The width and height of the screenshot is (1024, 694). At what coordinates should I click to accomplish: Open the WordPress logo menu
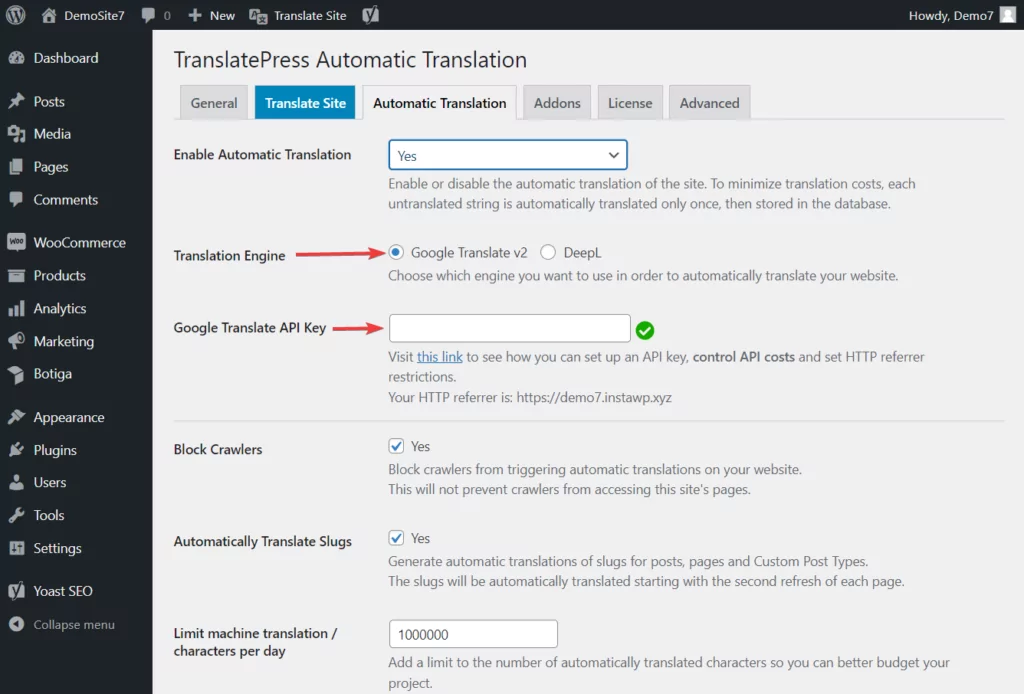[16, 15]
